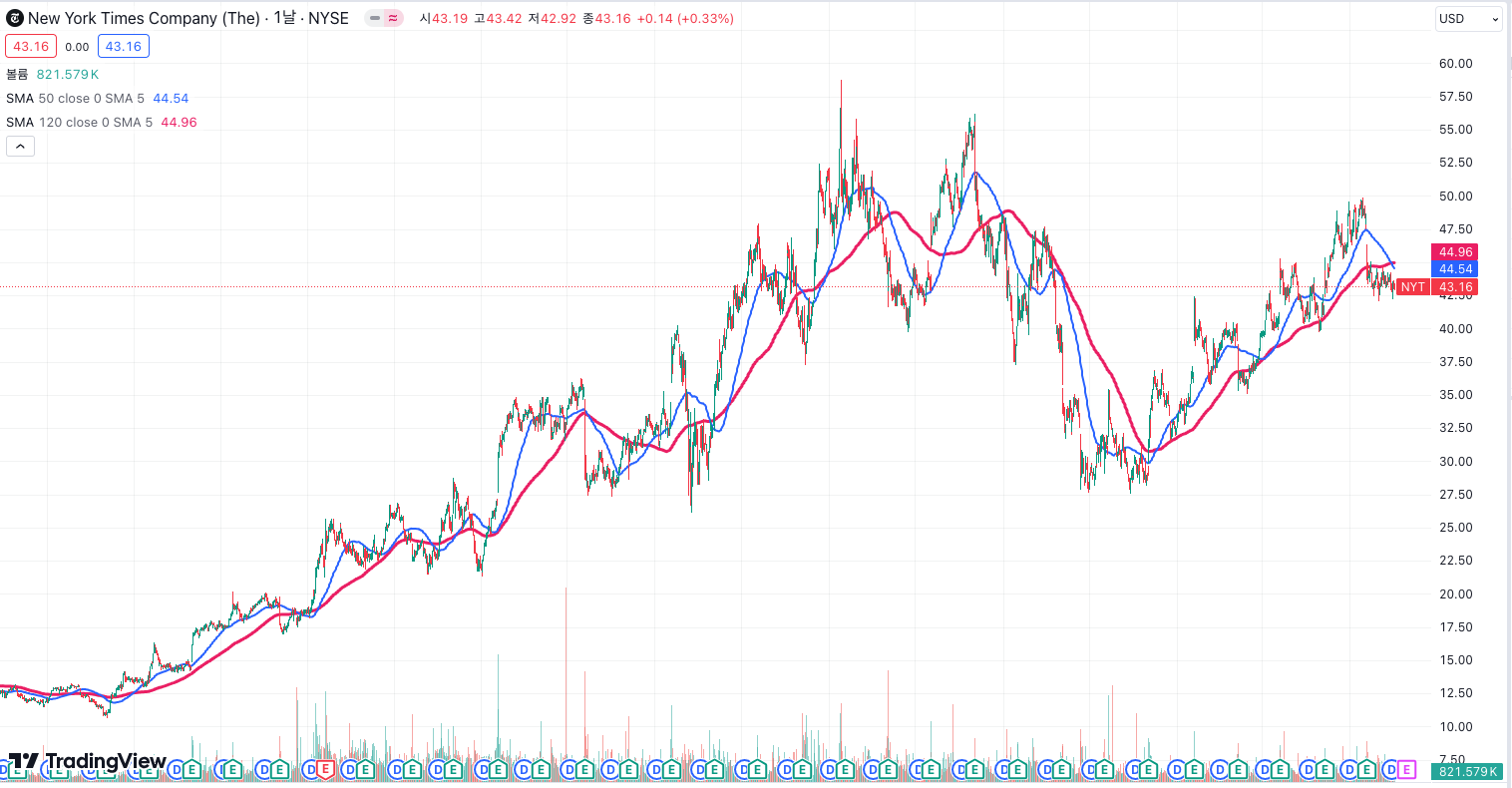The image size is (1512, 788).
Task: Click the New York Times symbol logo icon
Action: click(15, 18)
